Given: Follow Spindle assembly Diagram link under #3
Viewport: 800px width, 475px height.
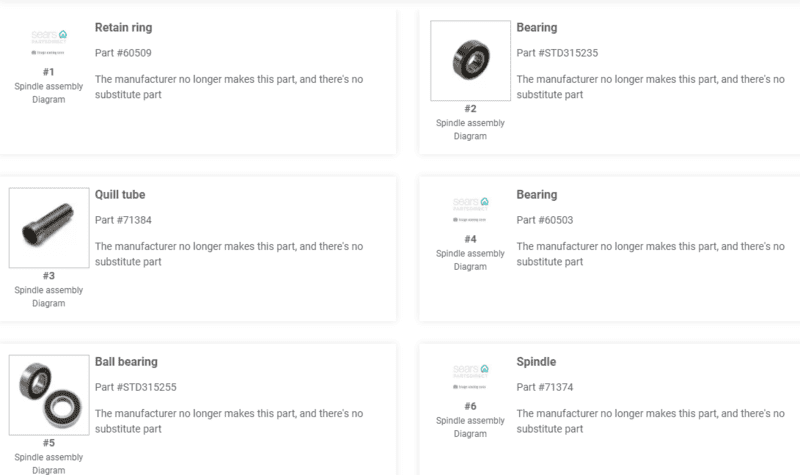Looking at the screenshot, I should coord(48,296).
